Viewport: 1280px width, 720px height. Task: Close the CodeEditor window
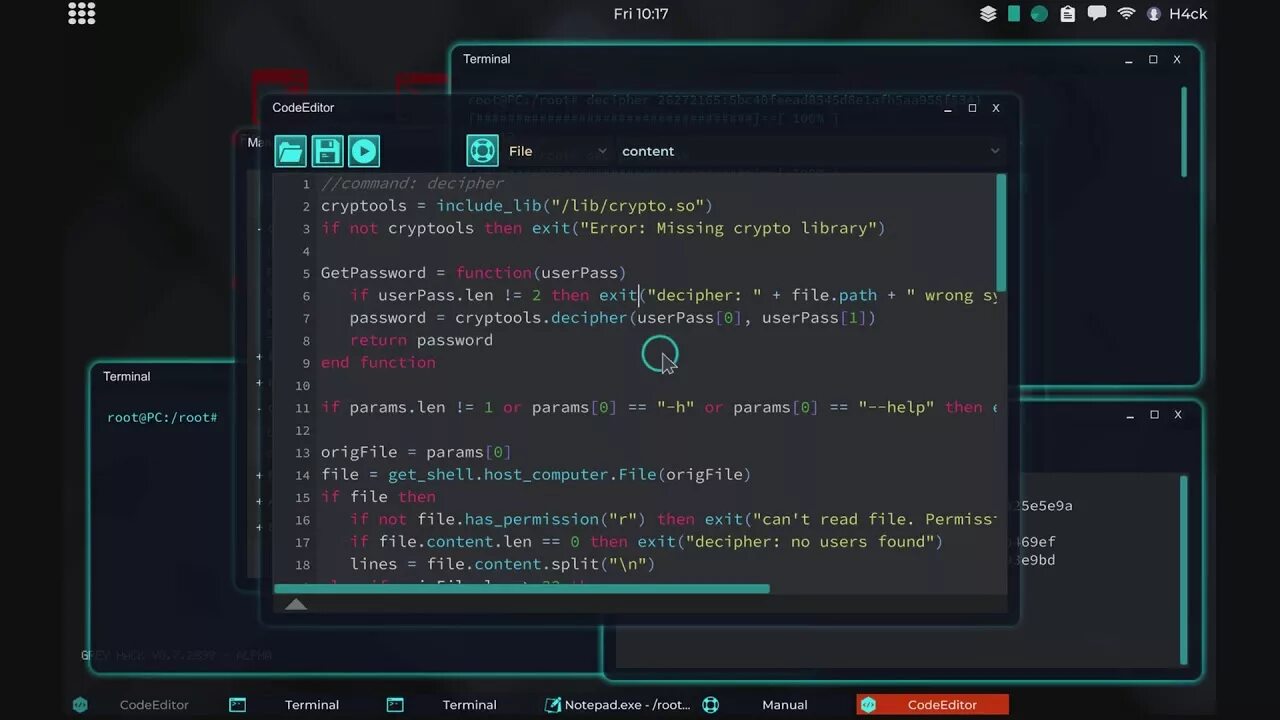click(995, 108)
